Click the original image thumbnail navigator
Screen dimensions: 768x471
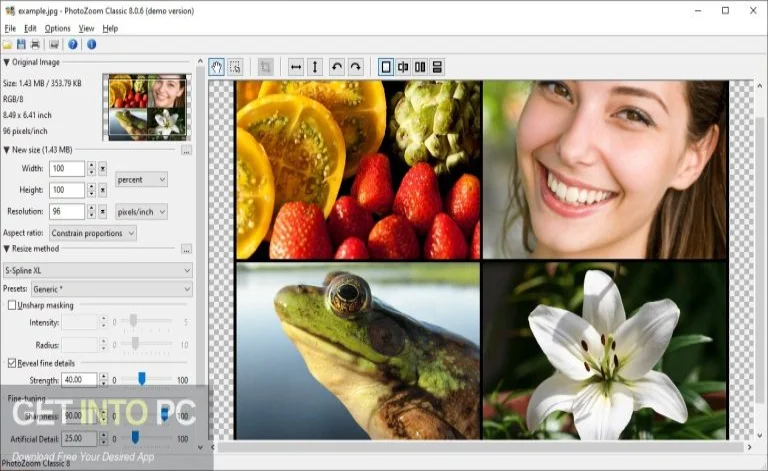click(147, 107)
